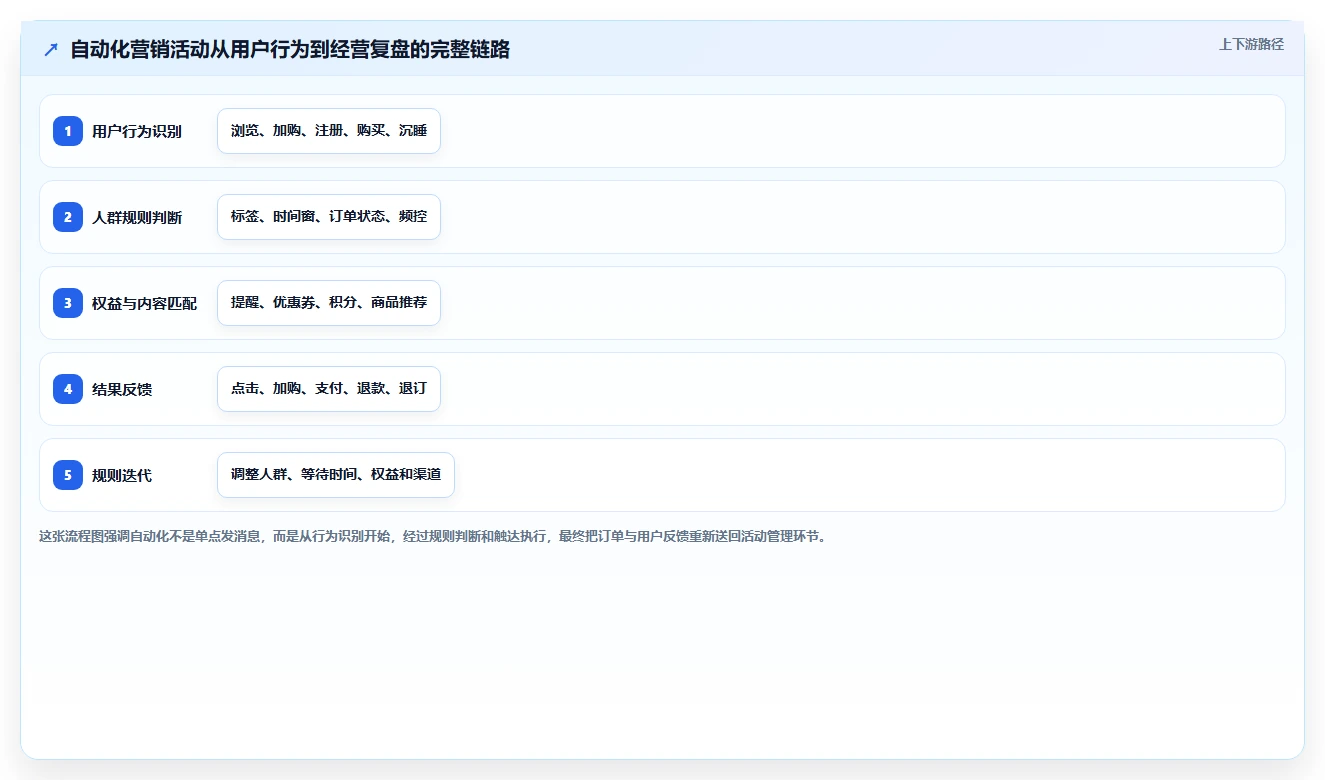1325x780 pixels.
Task: Select the 权益与内容匹配 step label
Action: (x=144, y=303)
